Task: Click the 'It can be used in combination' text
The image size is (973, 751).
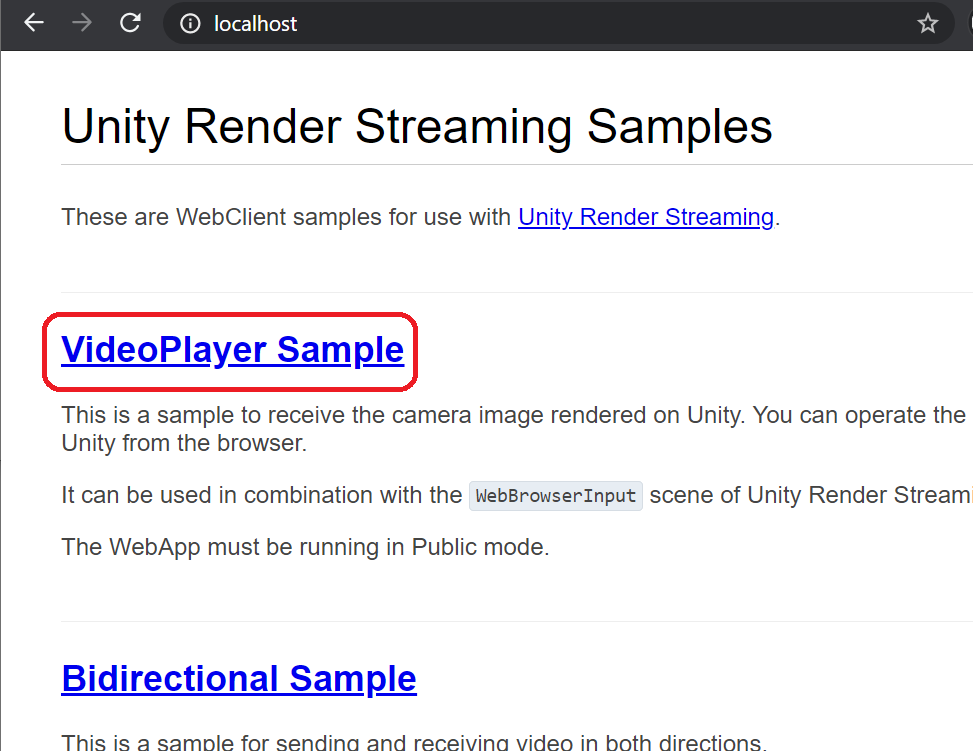Action: pos(262,496)
